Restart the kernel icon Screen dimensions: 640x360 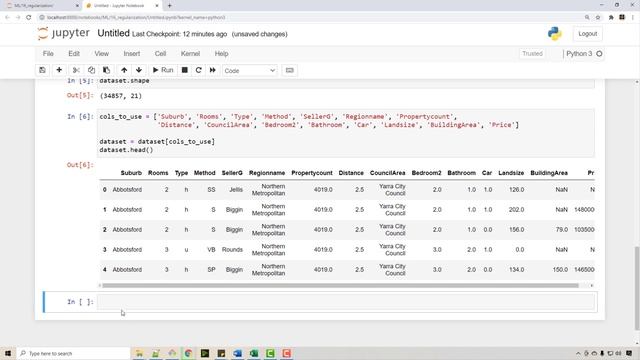(198, 70)
